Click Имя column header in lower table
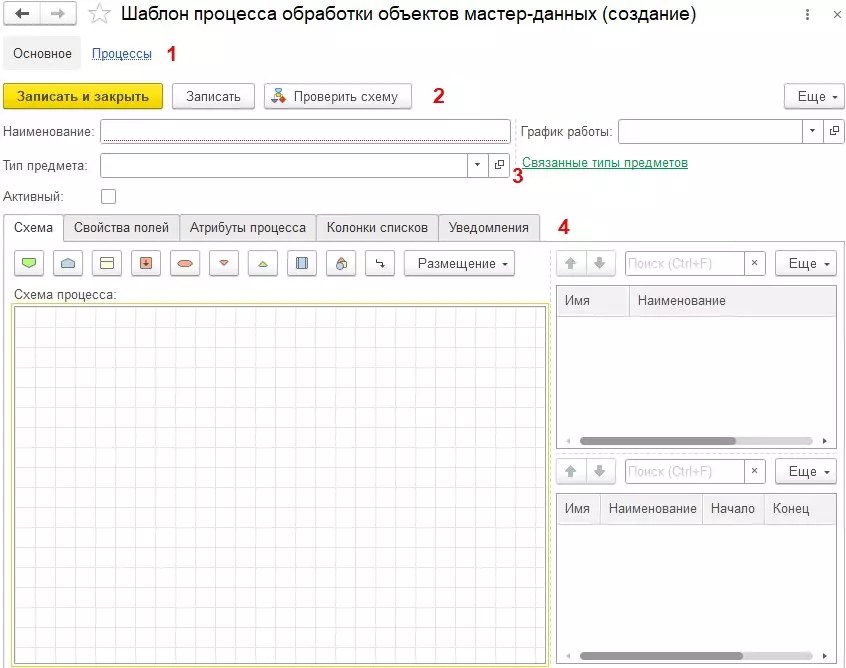The width and height of the screenshot is (846, 668). [x=578, y=508]
